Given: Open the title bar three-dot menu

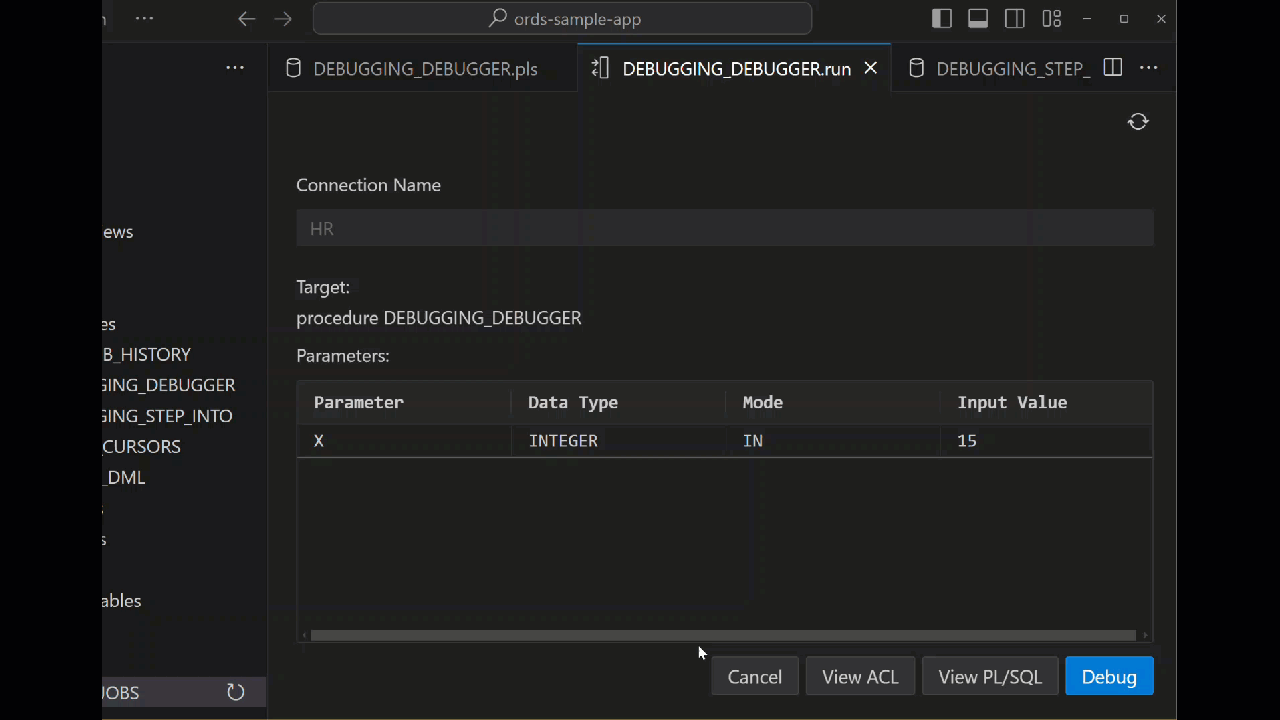Looking at the screenshot, I should click(x=144, y=19).
